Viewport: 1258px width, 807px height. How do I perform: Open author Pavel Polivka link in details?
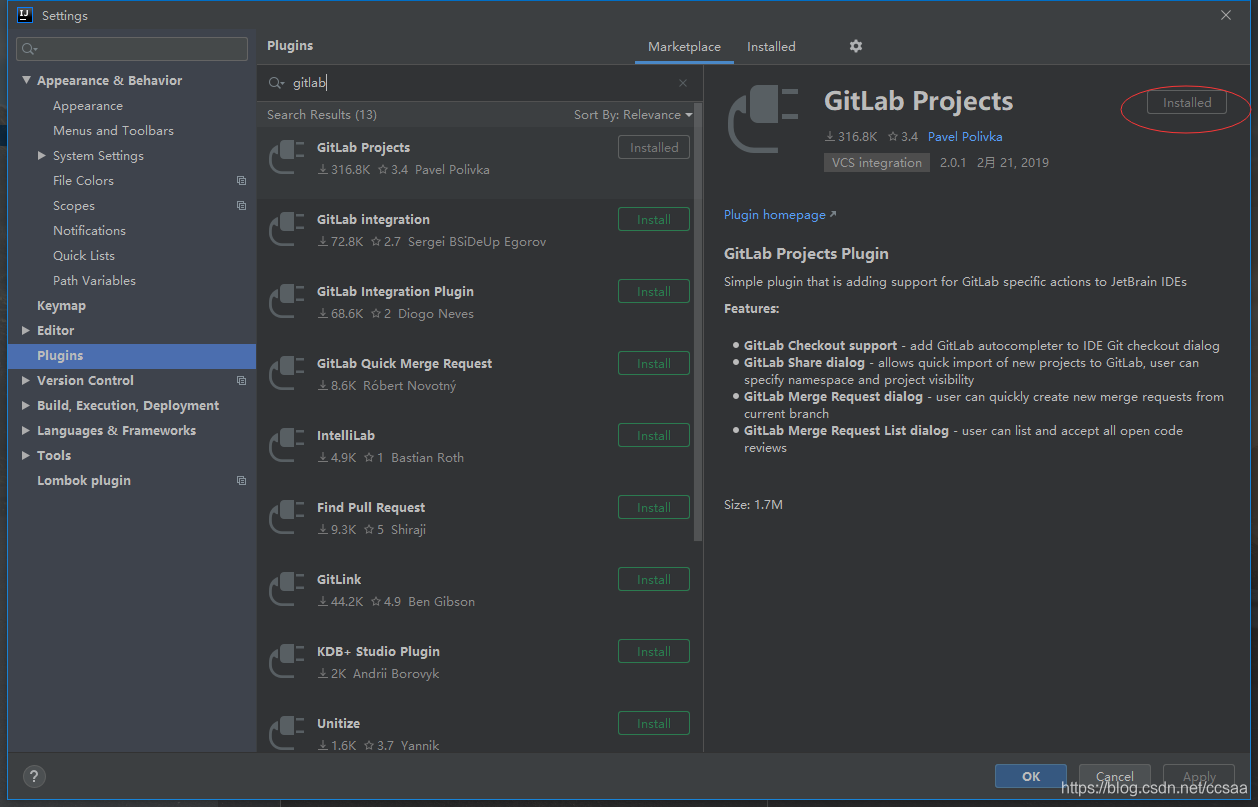tap(965, 137)
